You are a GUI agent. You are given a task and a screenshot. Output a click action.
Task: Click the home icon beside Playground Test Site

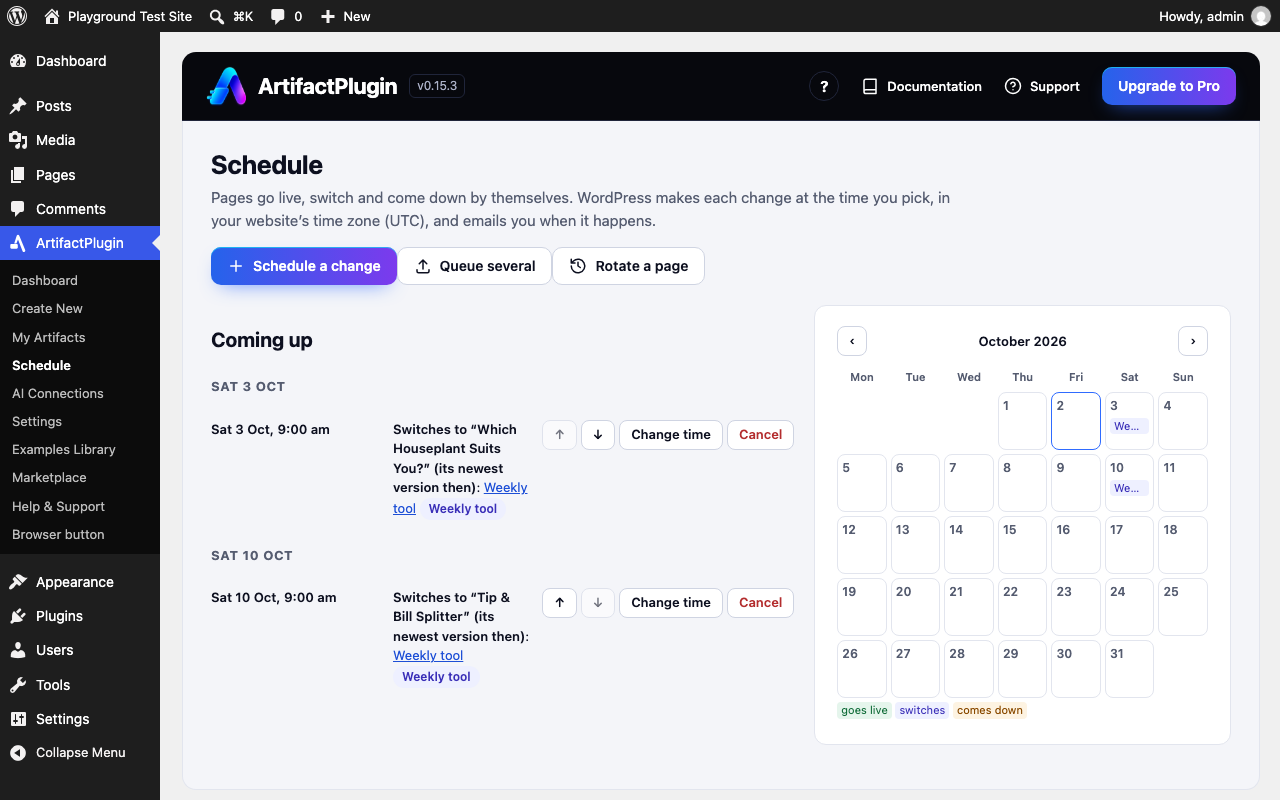(52, 16)
